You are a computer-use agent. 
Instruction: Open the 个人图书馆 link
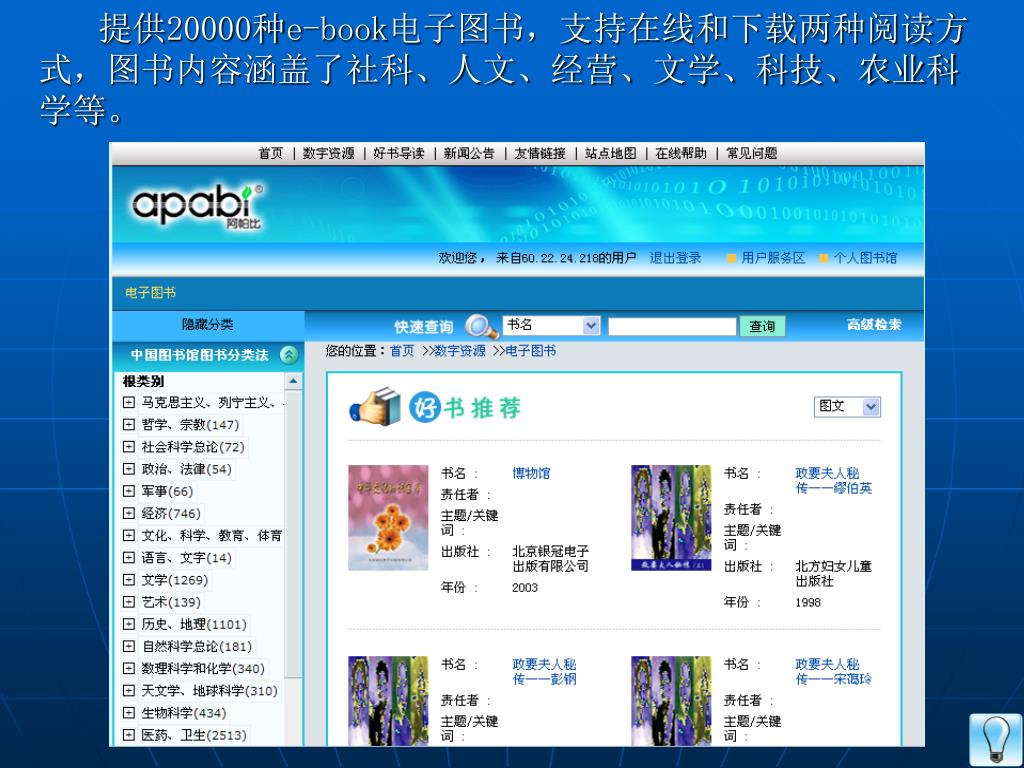pyautogui.click(x=865, y=258)
